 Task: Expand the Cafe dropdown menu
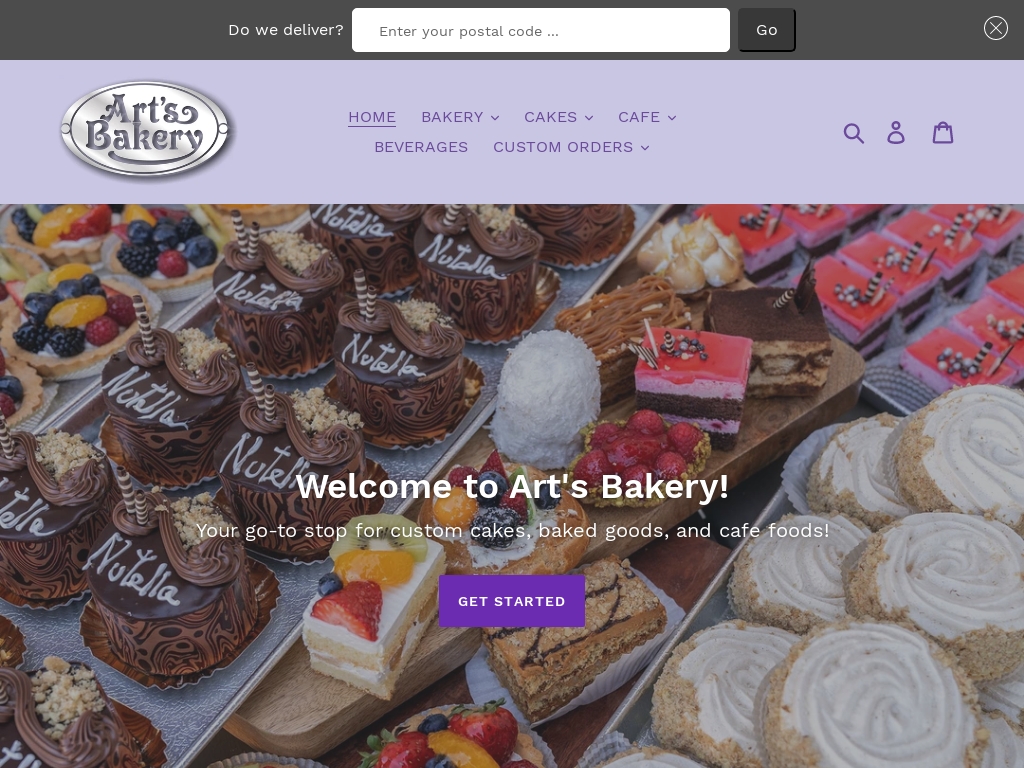pos(647,117)
